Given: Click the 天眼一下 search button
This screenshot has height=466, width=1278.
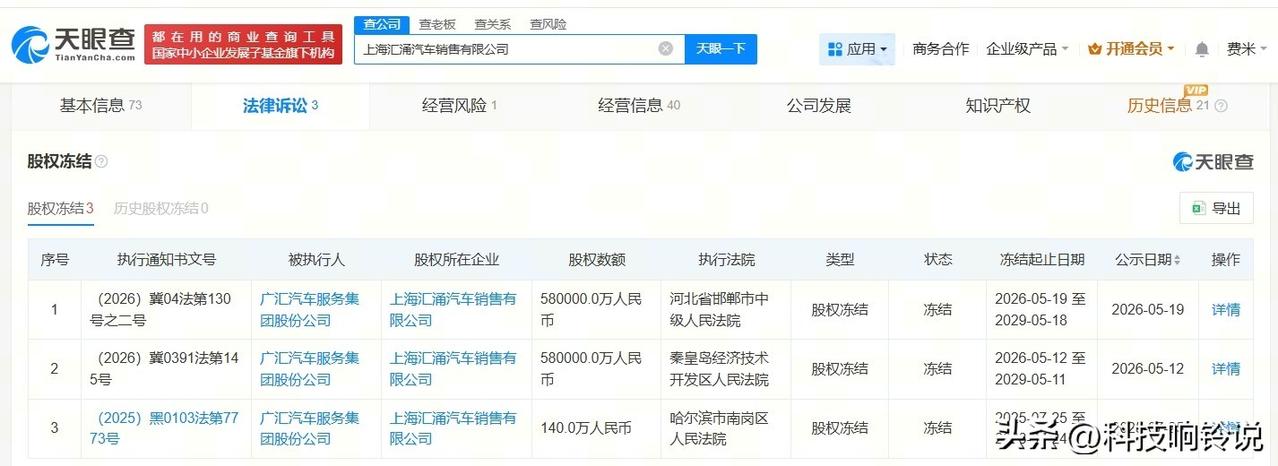Looking at the screenshot, I should click(721, 48).
